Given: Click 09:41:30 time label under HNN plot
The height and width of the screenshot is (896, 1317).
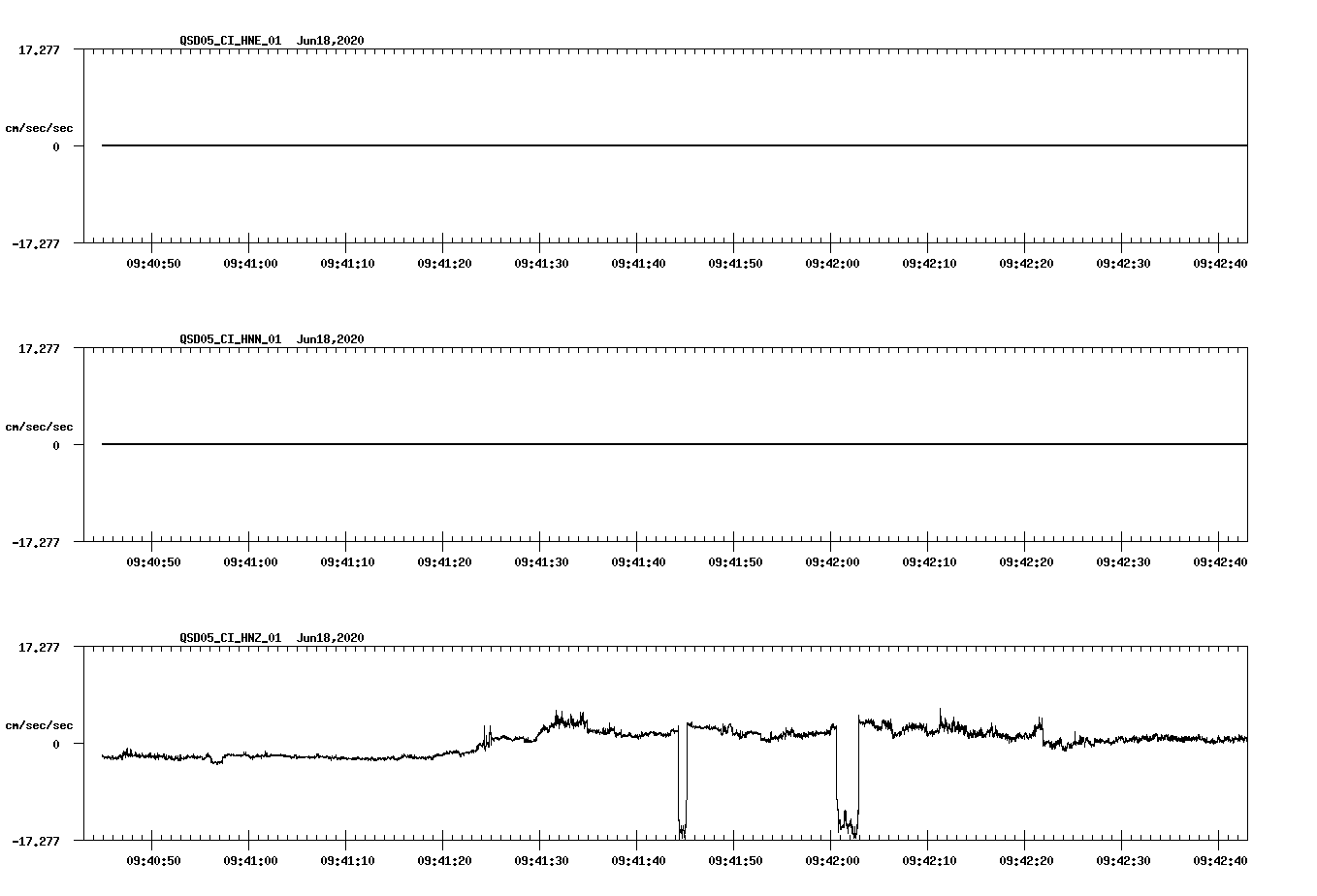Looking at the screenshot, I should click(541, 562).
